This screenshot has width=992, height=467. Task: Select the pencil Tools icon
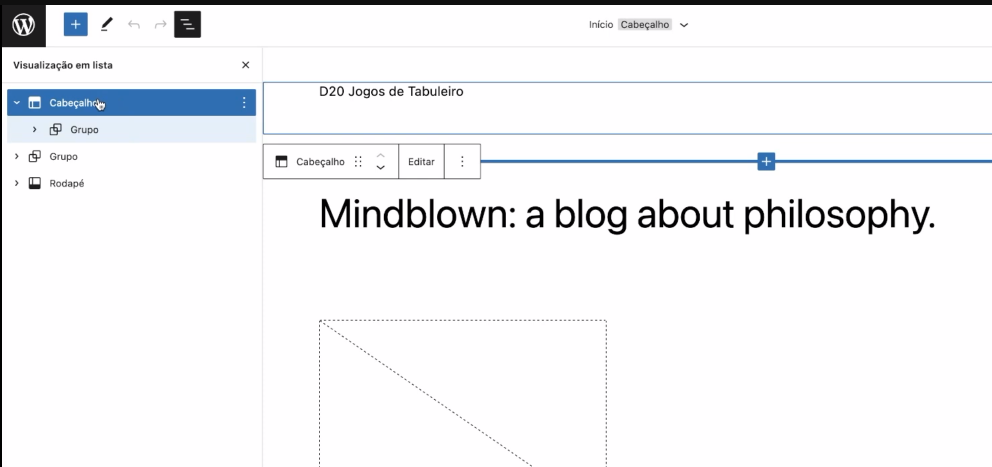point(106,25)
